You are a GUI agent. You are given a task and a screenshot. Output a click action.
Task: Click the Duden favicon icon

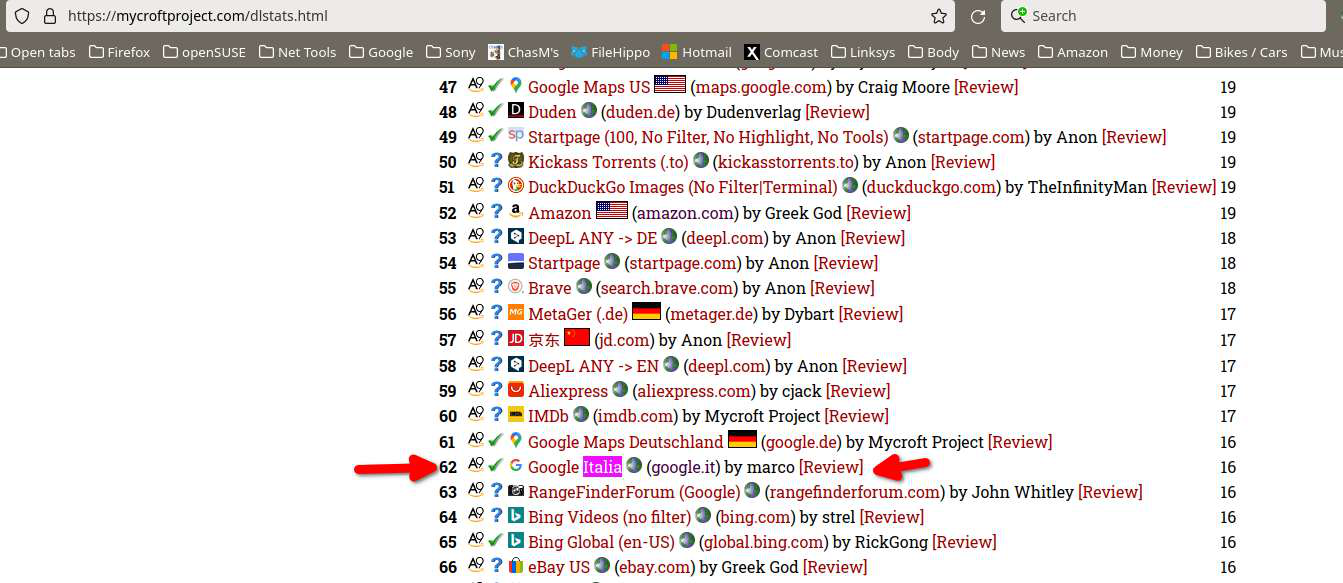516,110
